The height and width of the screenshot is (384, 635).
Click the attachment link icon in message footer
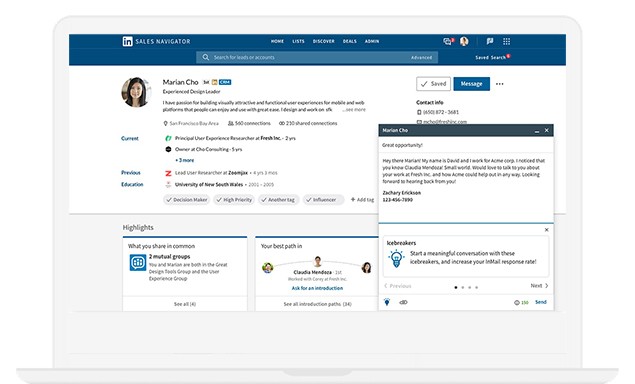point(403,302)
